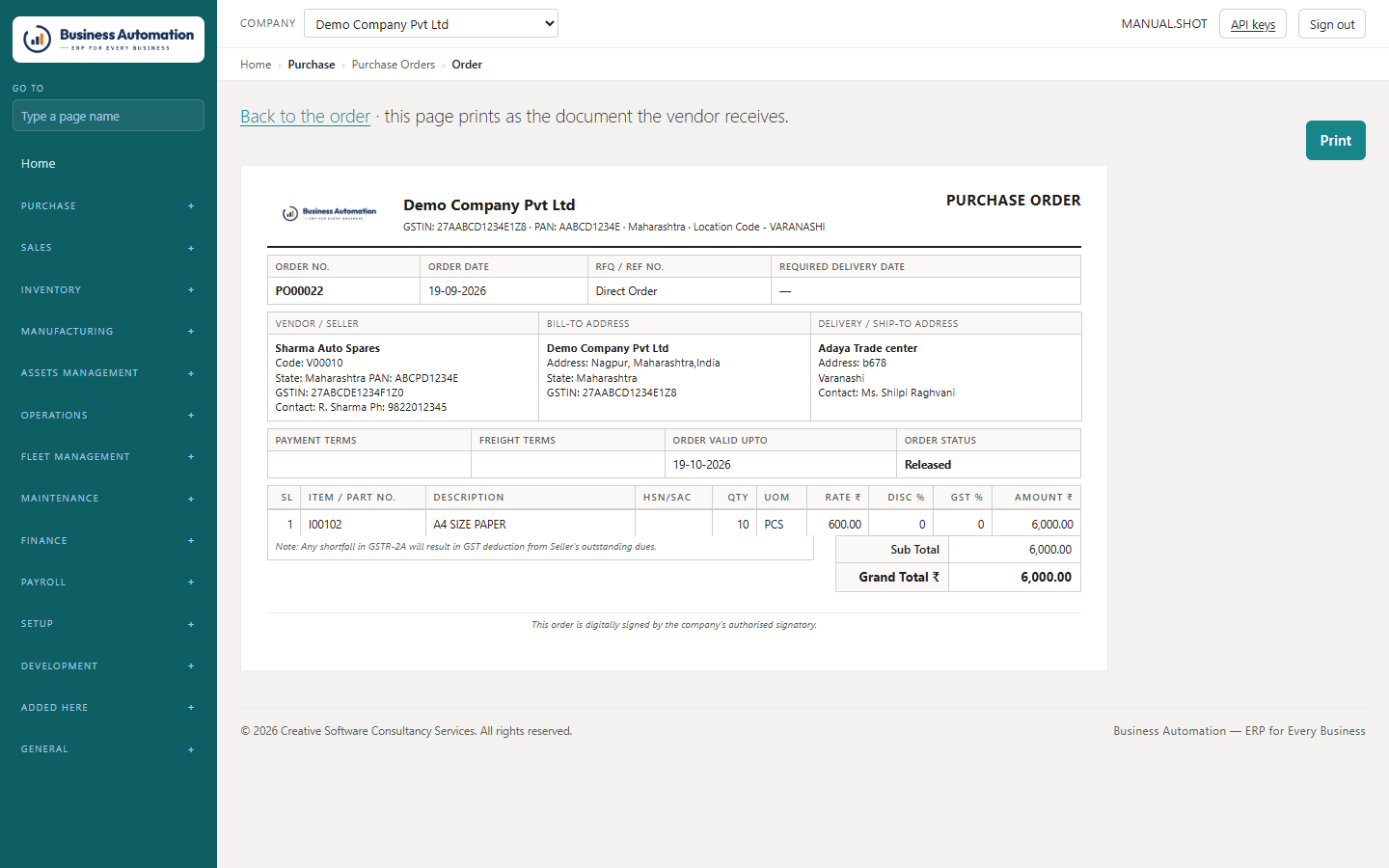The height and width of the screenshot is (868, 1389).
Task: Expand the General sidebar section
Action: click(108, 749)
